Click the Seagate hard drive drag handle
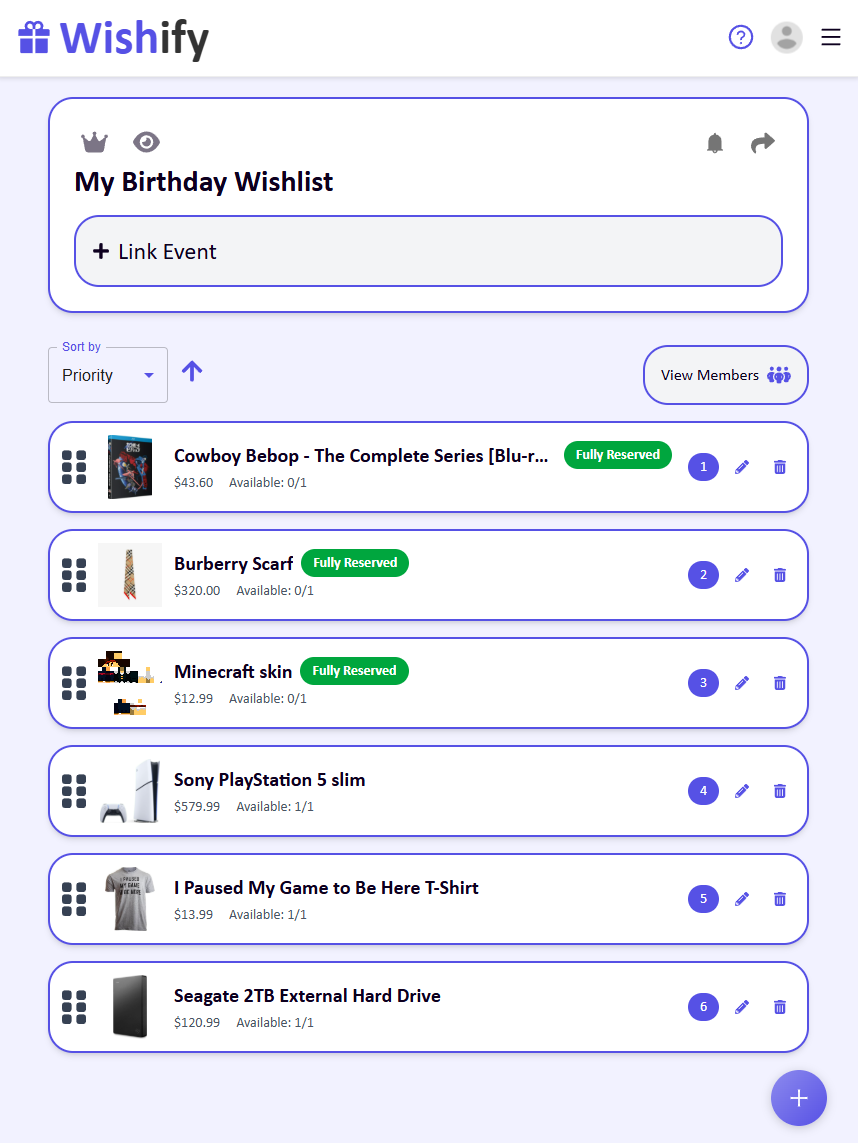Image resolution: width=858 pixels, height=1143 pixels. click(74, 1007)
